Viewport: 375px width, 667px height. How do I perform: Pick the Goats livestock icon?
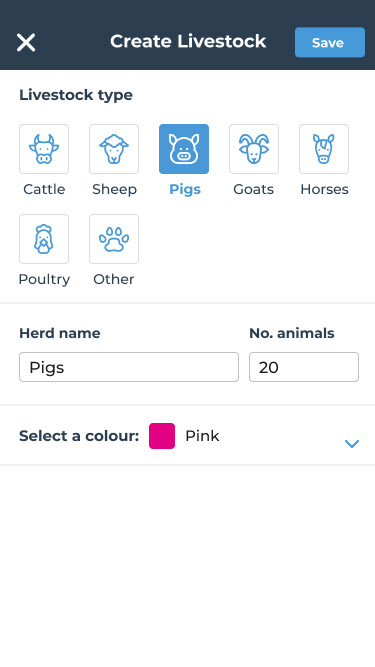[254, 149]
